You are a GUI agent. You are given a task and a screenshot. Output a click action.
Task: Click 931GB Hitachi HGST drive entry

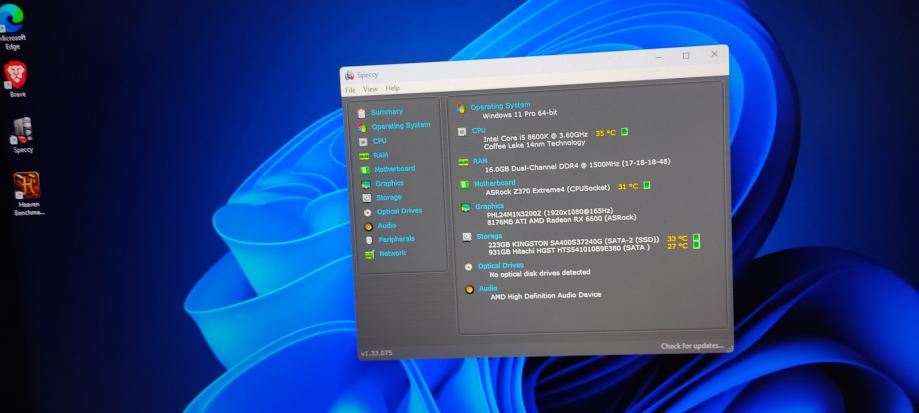click(x=570, y=250)
